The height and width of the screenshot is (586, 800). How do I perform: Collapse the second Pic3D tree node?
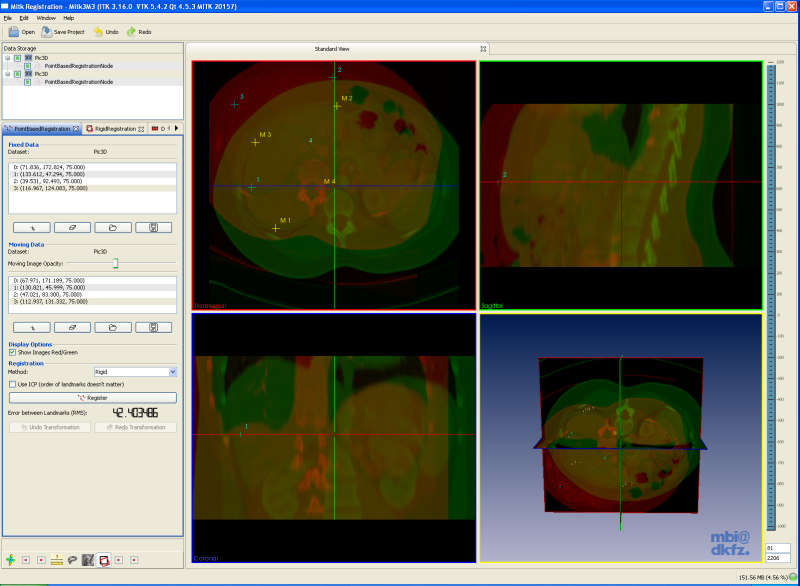(x=8, y=74)
